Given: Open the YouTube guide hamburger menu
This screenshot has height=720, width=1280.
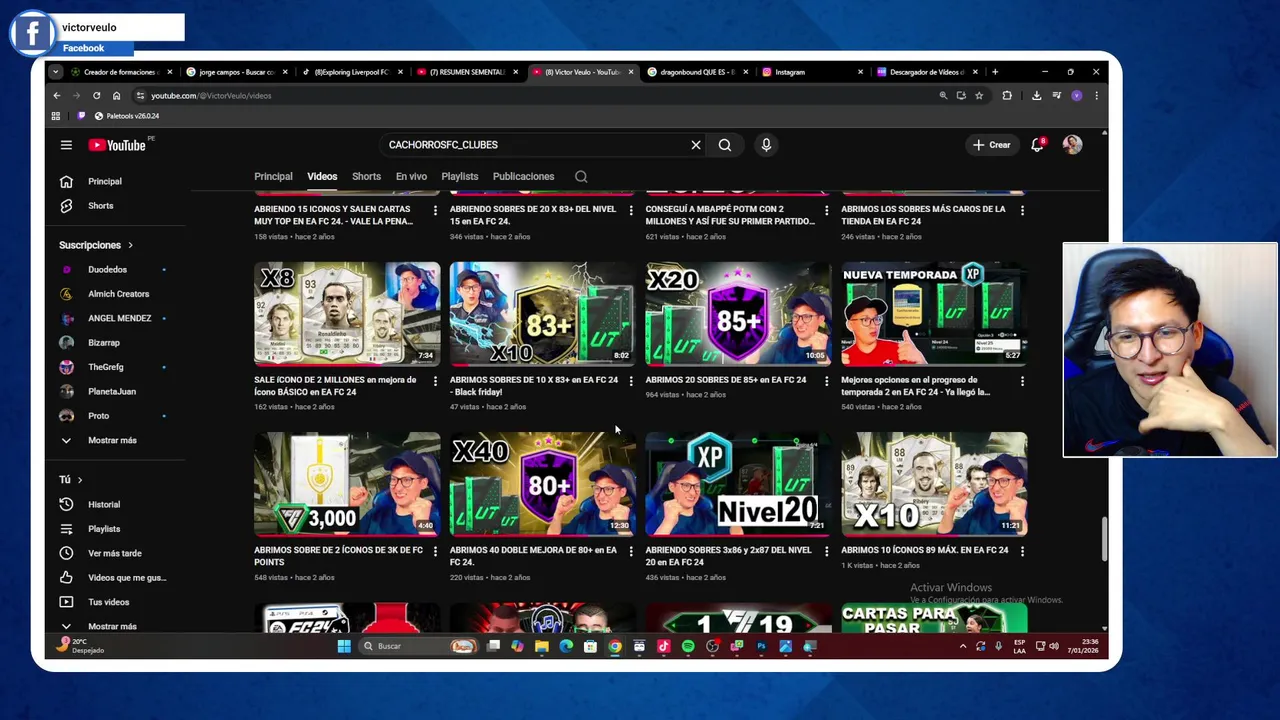Looking at the screenshot, I should tap(66, 145).
